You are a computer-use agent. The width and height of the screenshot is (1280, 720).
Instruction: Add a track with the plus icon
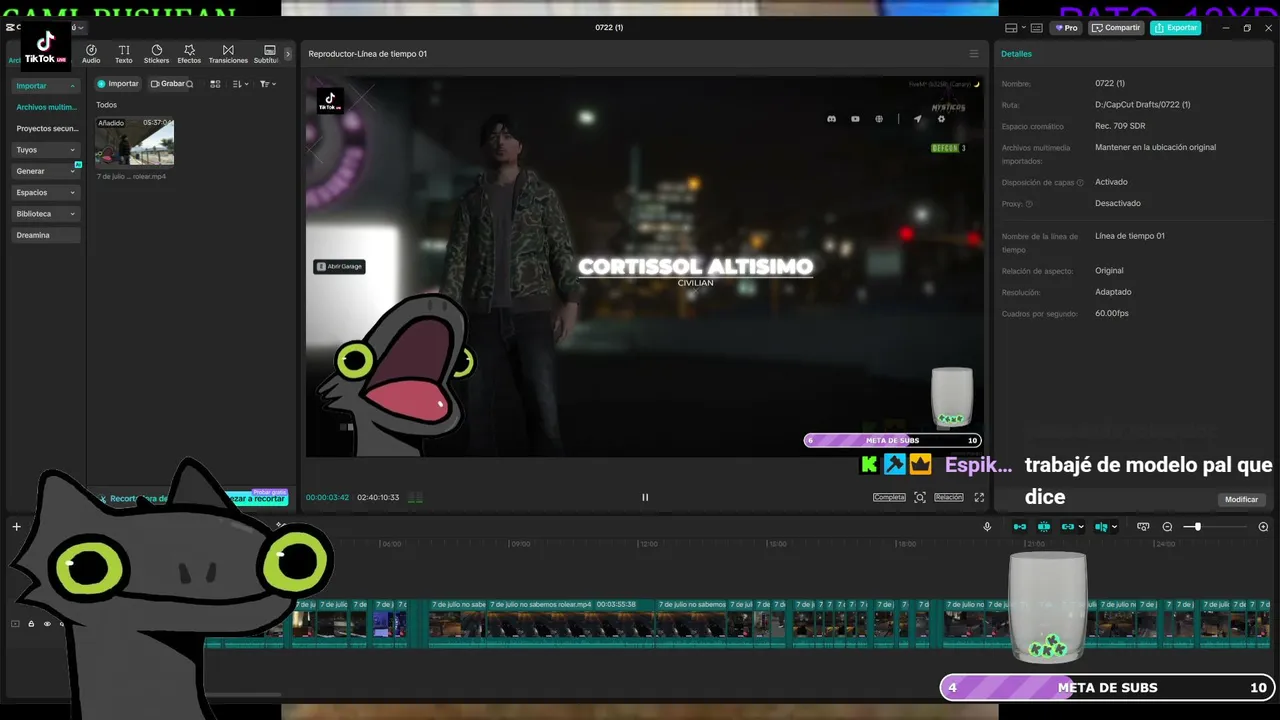[16, 527]
